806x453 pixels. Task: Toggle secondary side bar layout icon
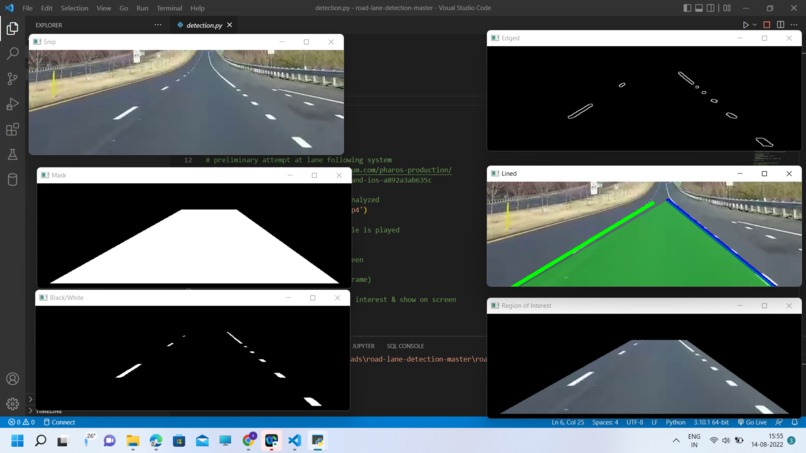710,8
